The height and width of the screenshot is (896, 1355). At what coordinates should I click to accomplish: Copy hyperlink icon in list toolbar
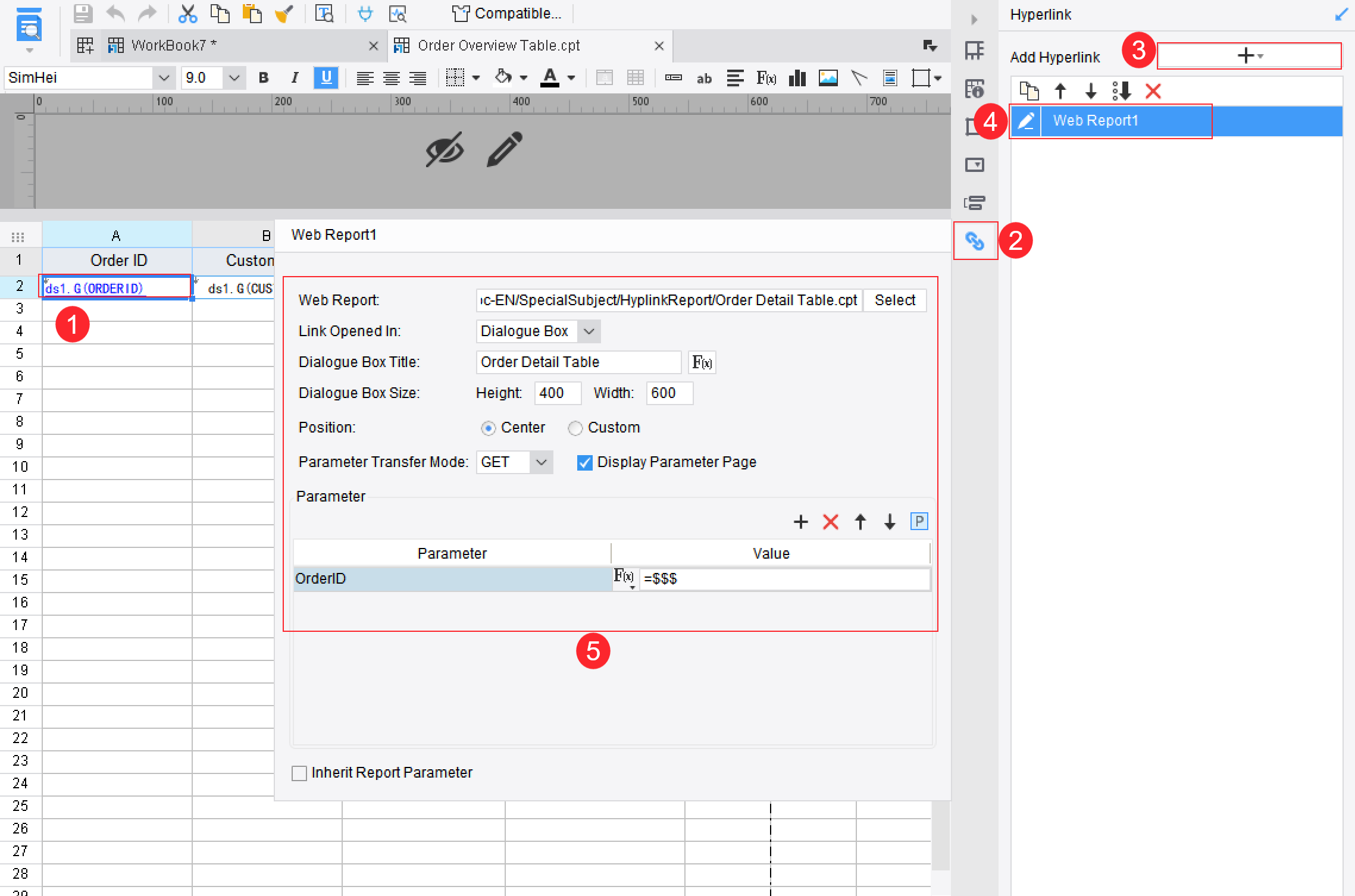click(1029, 91)
